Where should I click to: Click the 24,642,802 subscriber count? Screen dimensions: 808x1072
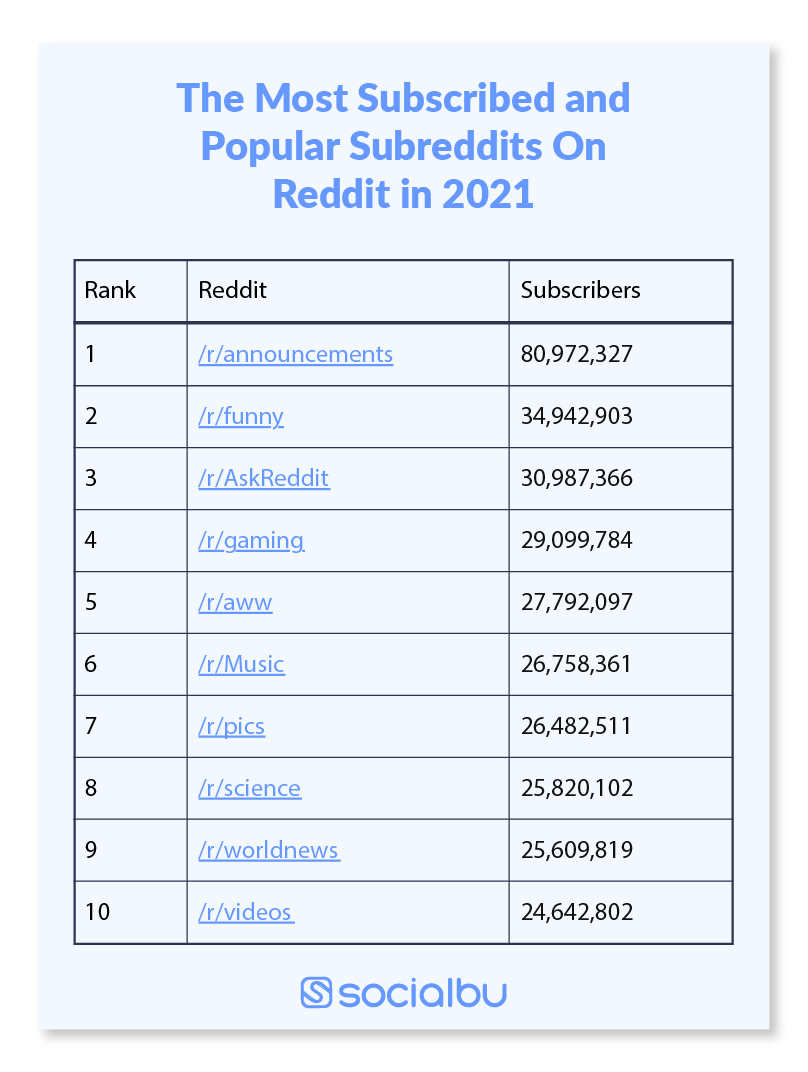pos(577,912)
